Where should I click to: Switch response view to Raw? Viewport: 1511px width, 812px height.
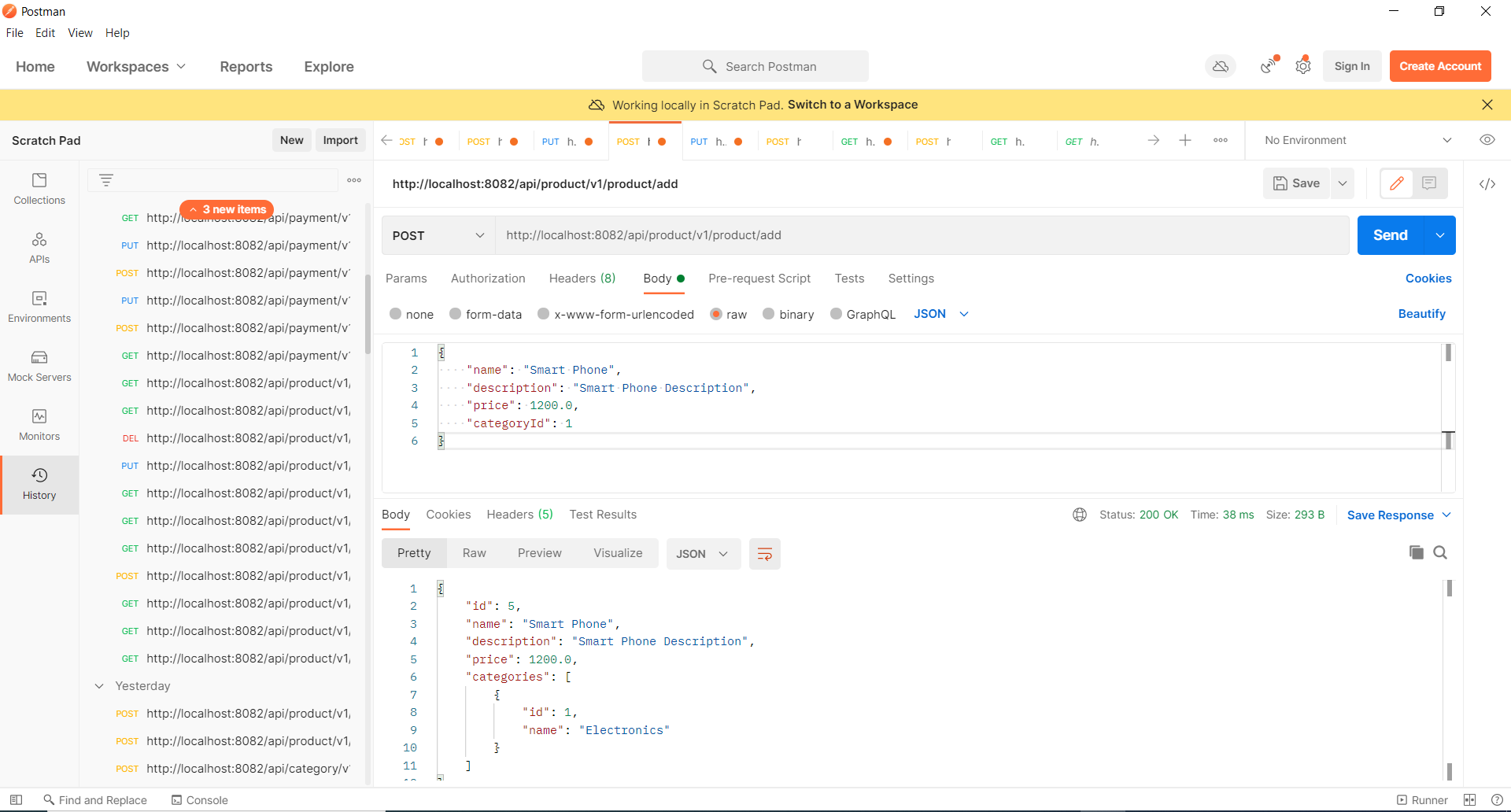[474, 553]
